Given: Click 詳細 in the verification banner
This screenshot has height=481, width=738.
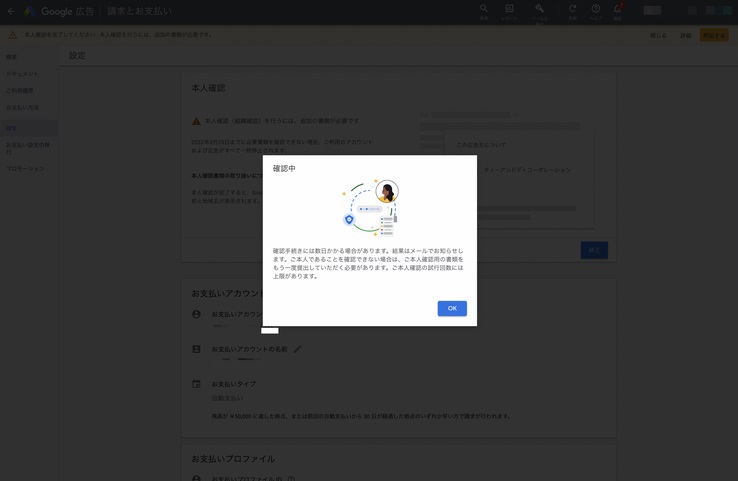Looking at the screenshot, I should coord(686,35).
